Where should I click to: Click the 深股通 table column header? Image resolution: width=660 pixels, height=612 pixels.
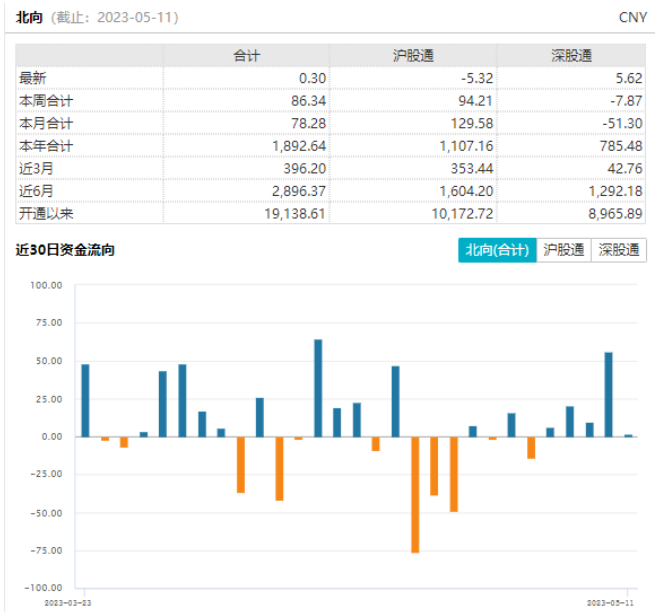[572, 56]
